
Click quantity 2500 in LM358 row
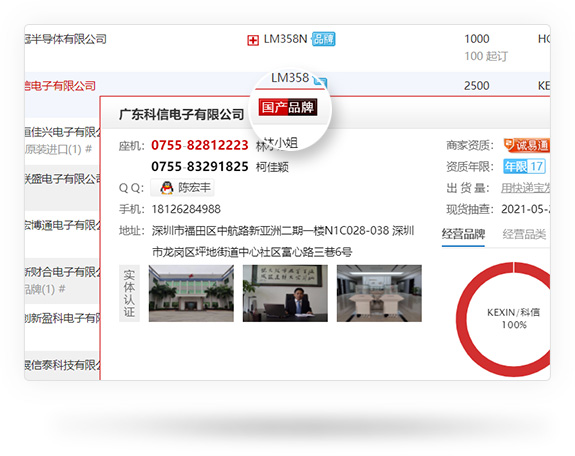tap(477, 86)
